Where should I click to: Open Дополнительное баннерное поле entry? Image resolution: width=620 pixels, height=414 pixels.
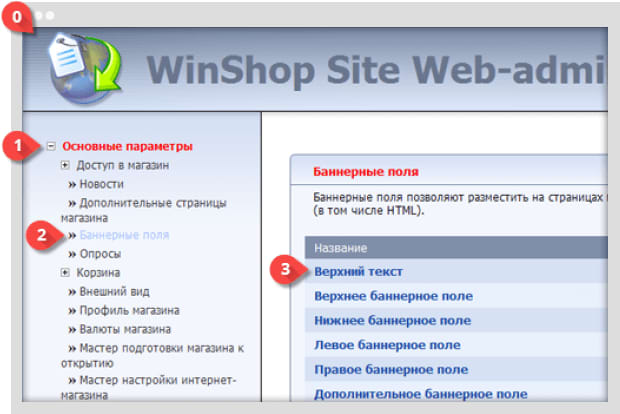pyautogui.click(x=421, y=394)
